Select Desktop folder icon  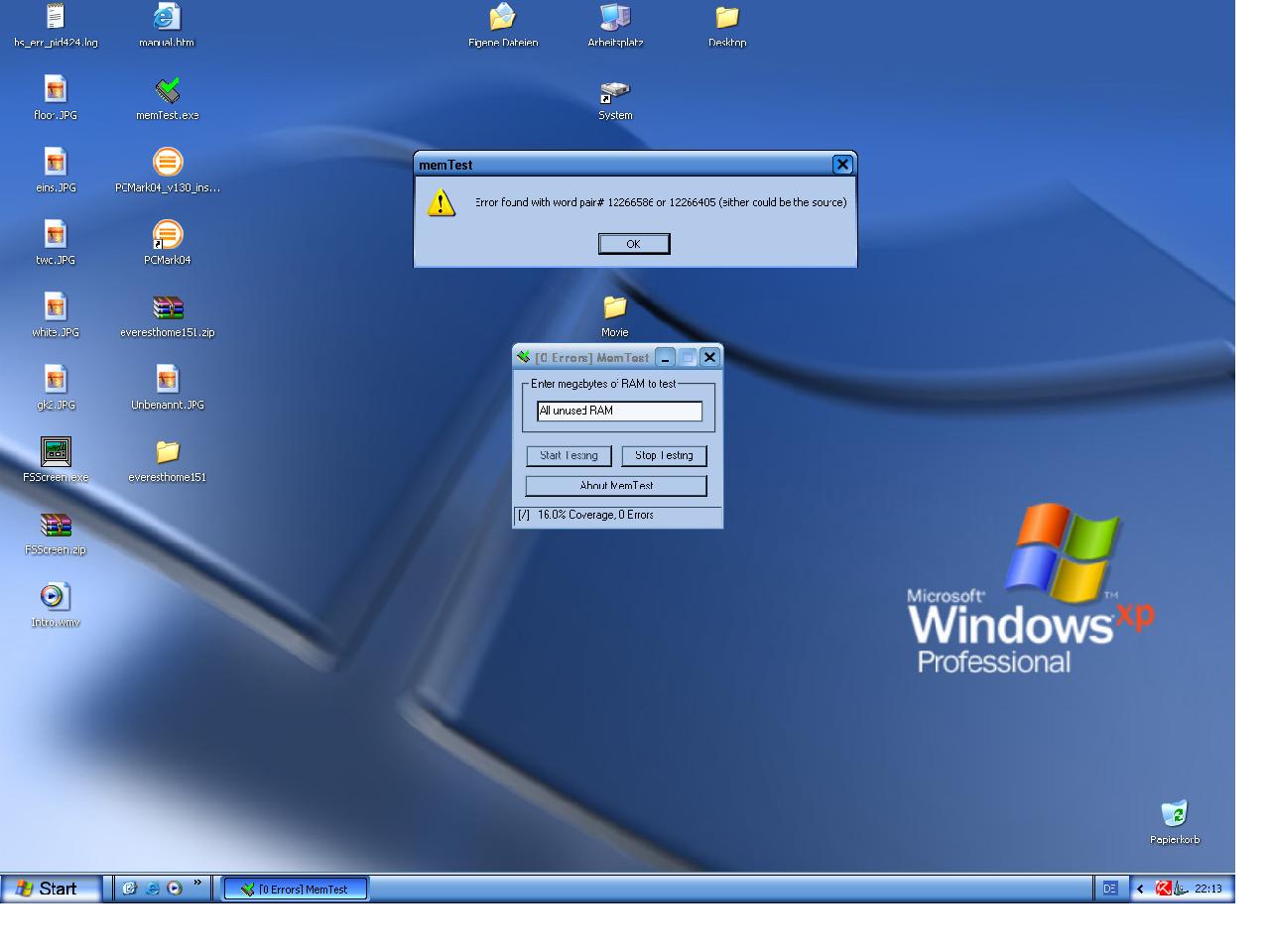(x=727, y=27)
